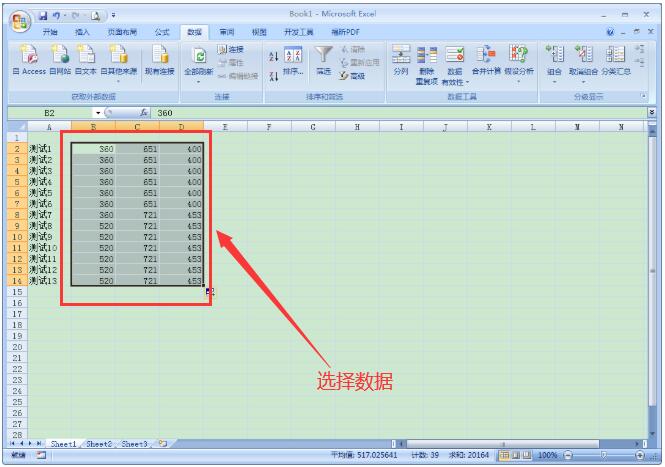
Task: Click cell A14 containing 测试13
Action: (x=49, y=281)
